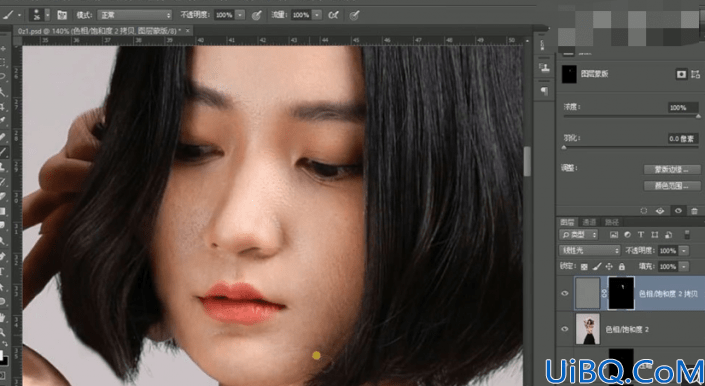The image size is (705, 386).
Task: Click the brush 不透明度 value field
Action: coord(224,15)
